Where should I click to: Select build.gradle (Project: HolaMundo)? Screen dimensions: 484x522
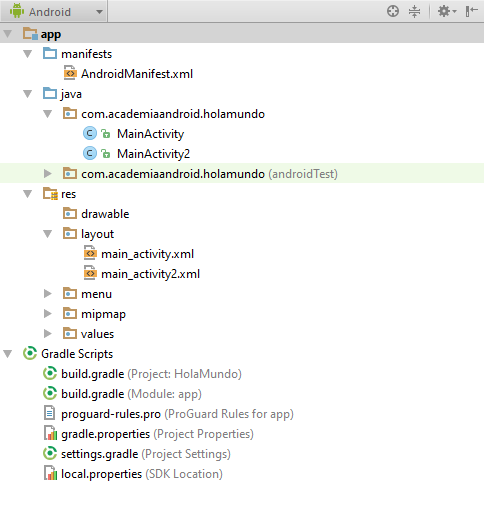151,374
